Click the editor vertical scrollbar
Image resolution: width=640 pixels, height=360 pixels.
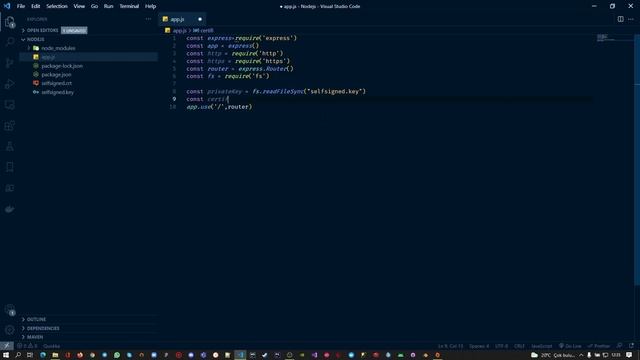[x=636, y=159]
